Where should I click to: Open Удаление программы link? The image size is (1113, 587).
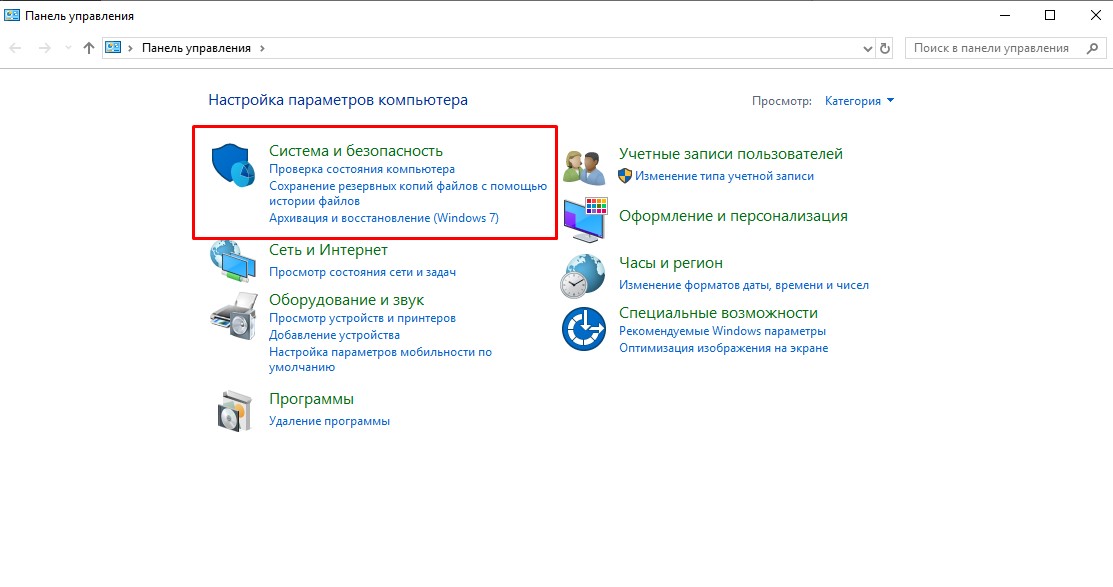(329, 421)
